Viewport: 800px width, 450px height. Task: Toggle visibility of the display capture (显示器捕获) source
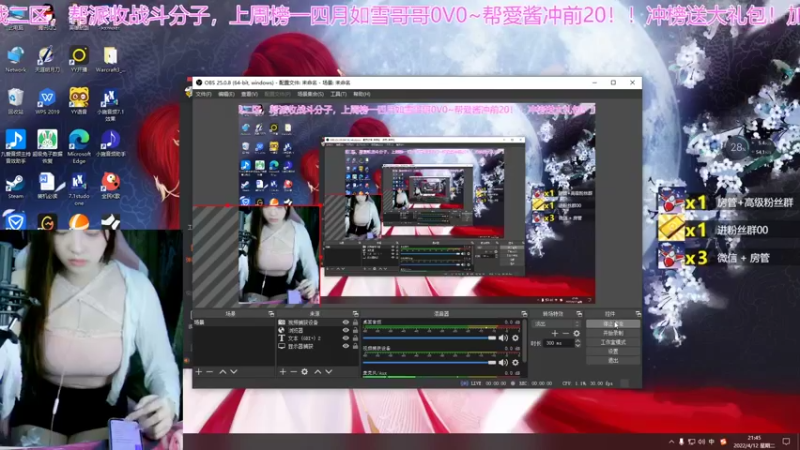[x=346, y=346]
